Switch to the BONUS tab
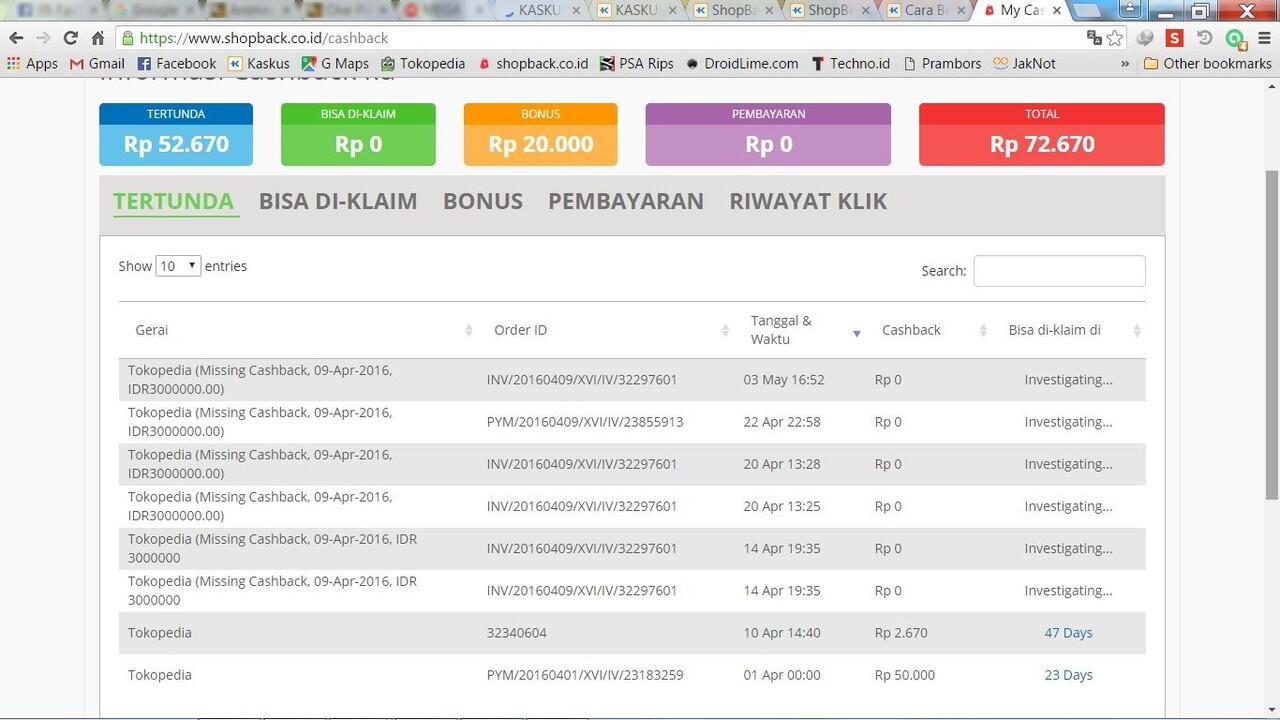 pyautogui.click(x=483, y=201)
